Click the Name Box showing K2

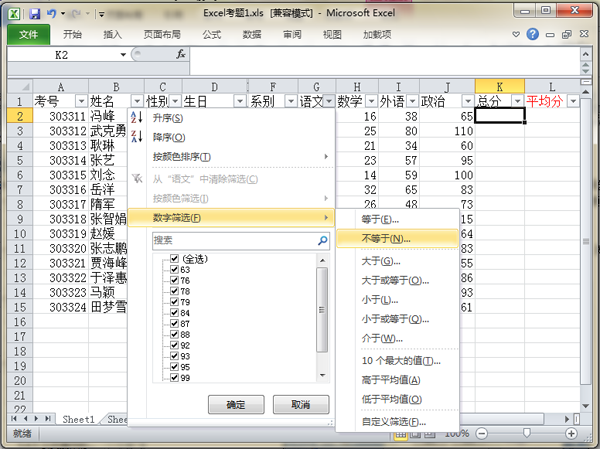[x=68, y=55]
